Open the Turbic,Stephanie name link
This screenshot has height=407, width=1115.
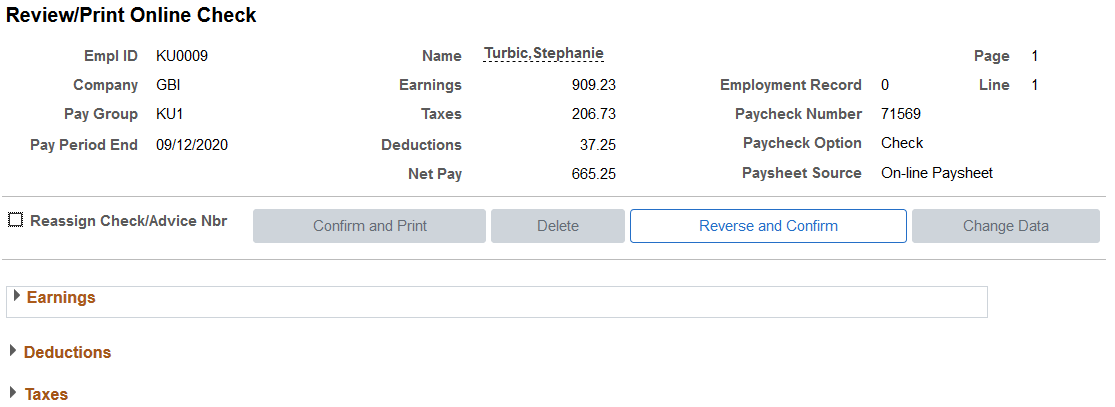(x=543, y=53)
